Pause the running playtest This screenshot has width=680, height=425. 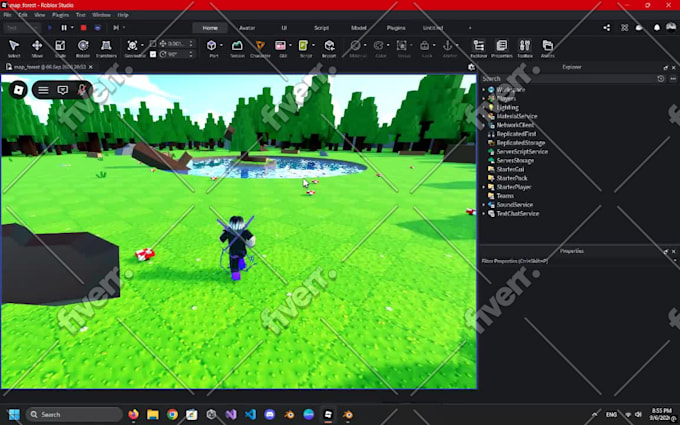pyautogui.click(x=64, y=28)
